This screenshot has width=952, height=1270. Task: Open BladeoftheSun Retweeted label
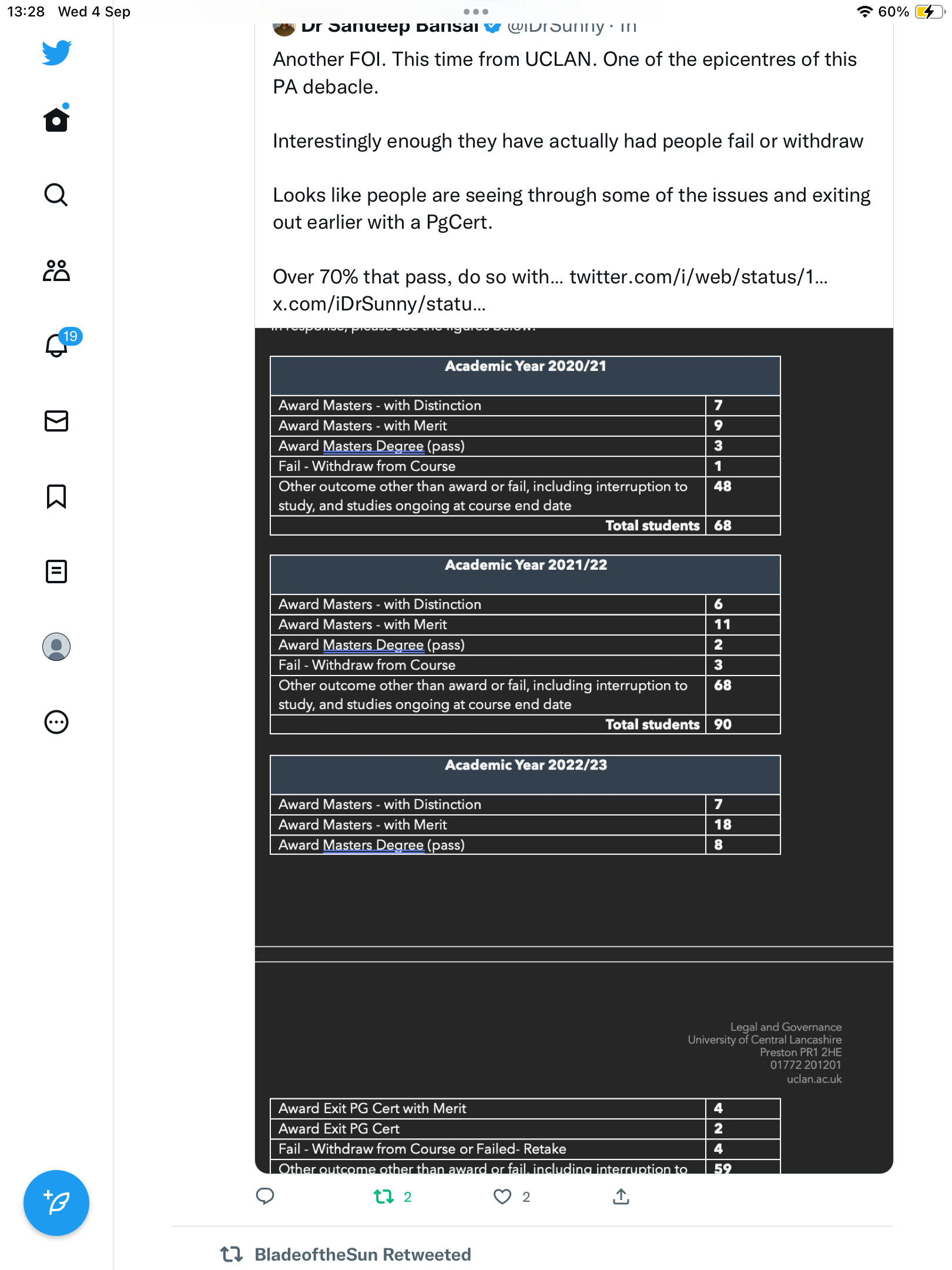coord(363,1254)
